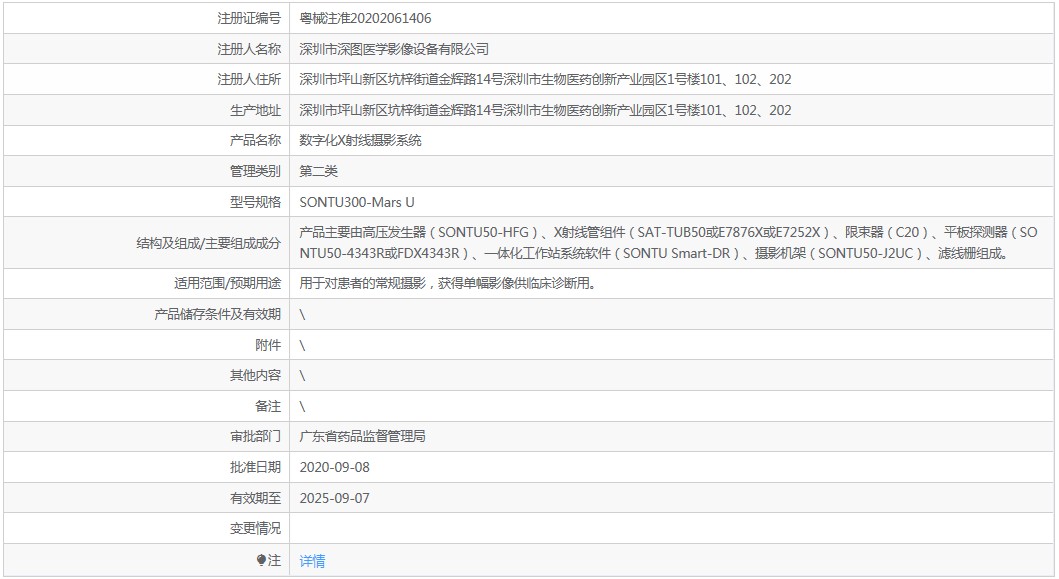1059x579 pixels.
Task: Click the 审批部门 label
Action: (x=255, y=436)
